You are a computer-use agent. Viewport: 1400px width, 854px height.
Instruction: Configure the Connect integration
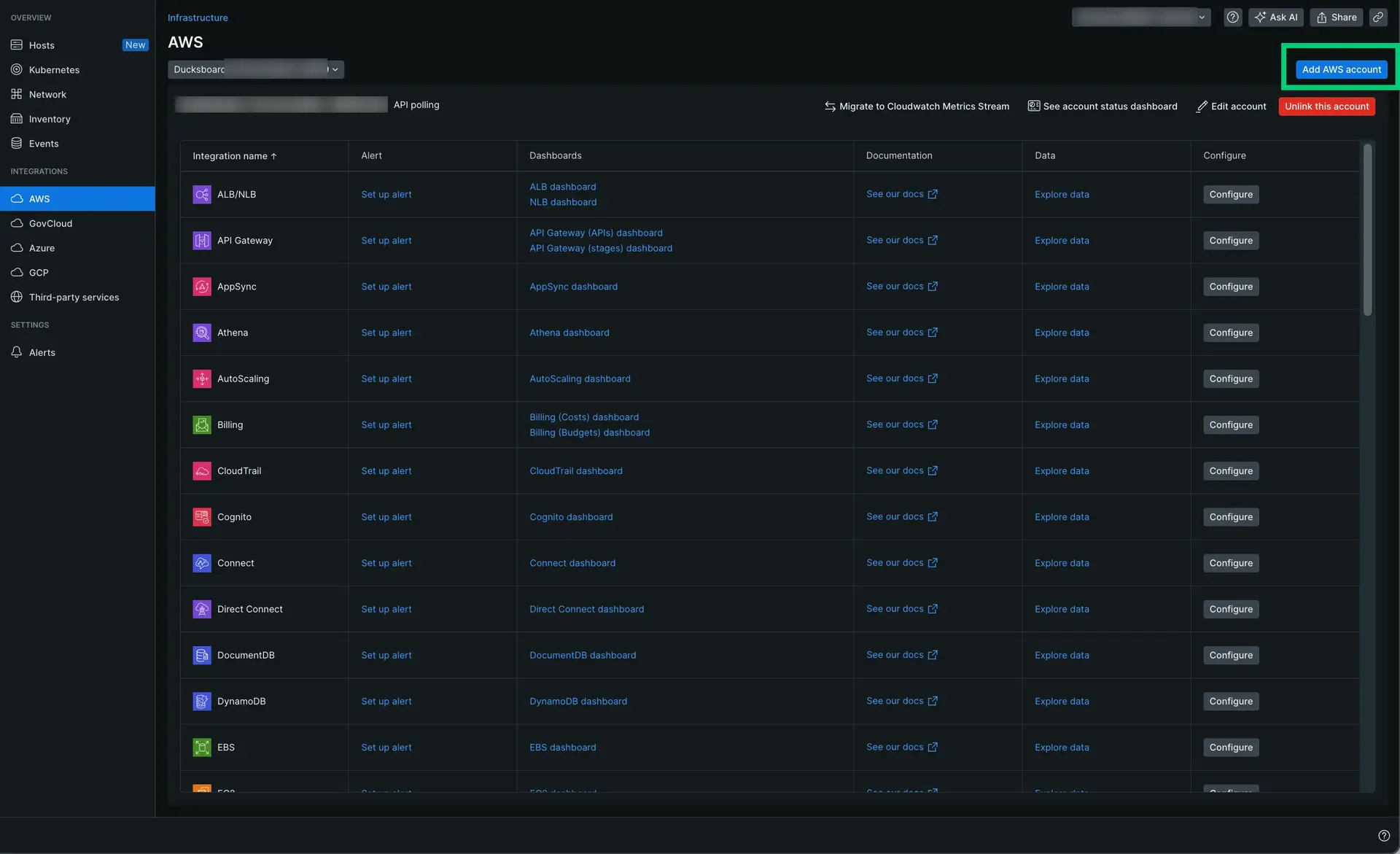tap(1231, 563)
